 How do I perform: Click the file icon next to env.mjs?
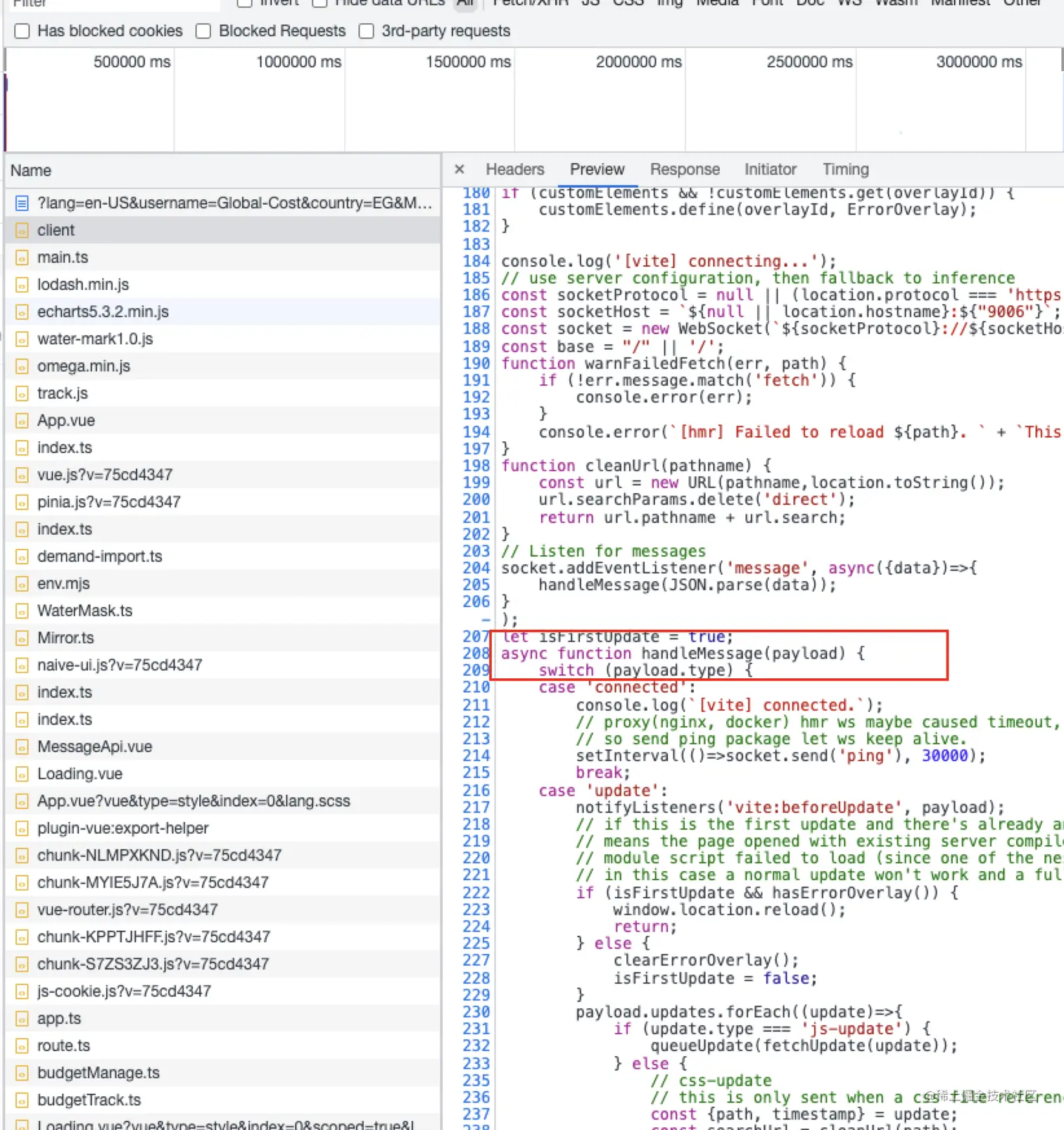click(x=22, y=584)
